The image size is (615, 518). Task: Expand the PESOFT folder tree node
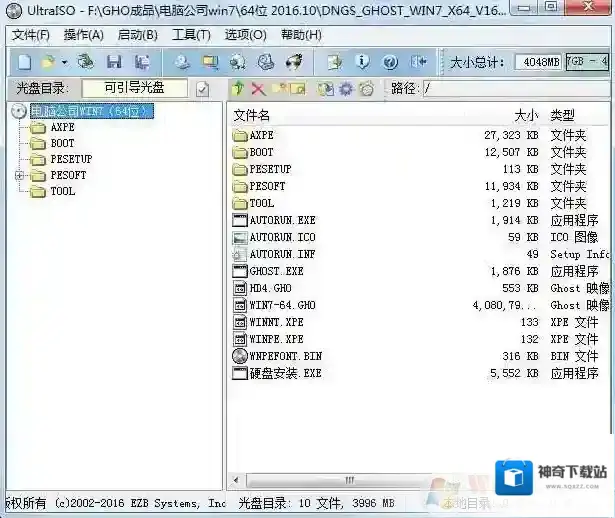click(20, 176)
